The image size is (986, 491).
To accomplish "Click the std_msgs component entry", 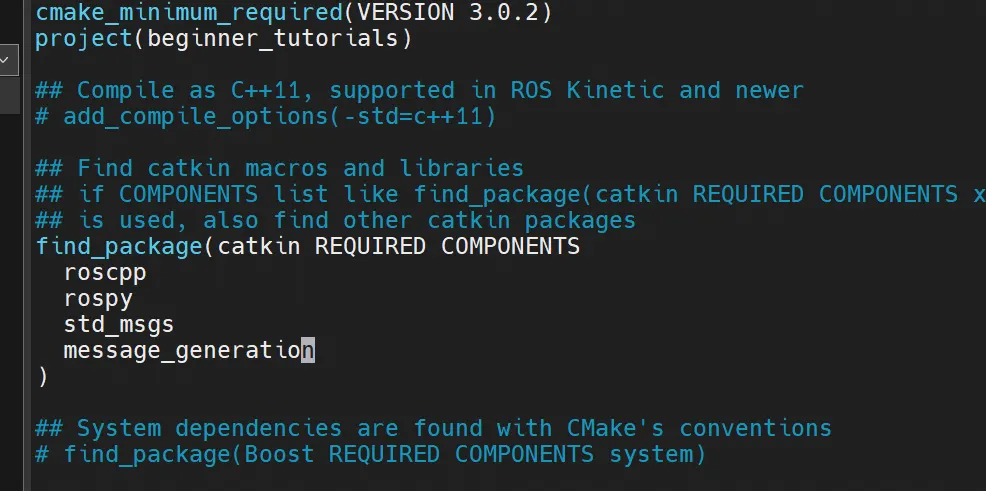I will (x=119, y=324).
